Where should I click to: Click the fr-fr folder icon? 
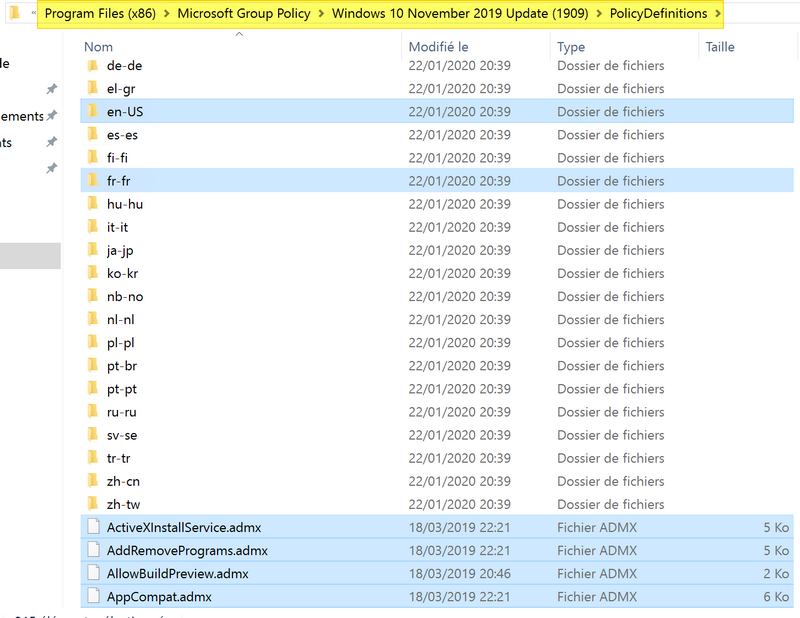point(92,181)
